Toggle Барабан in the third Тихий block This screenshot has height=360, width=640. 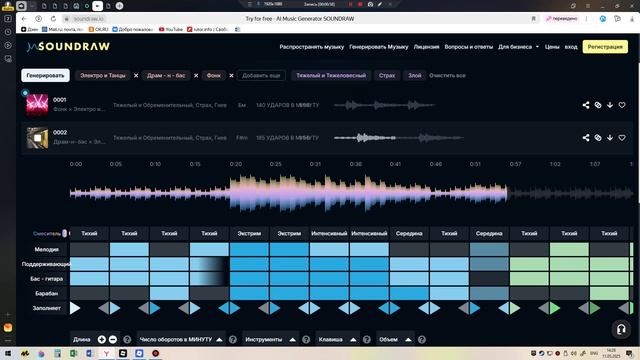pos(169,293)
